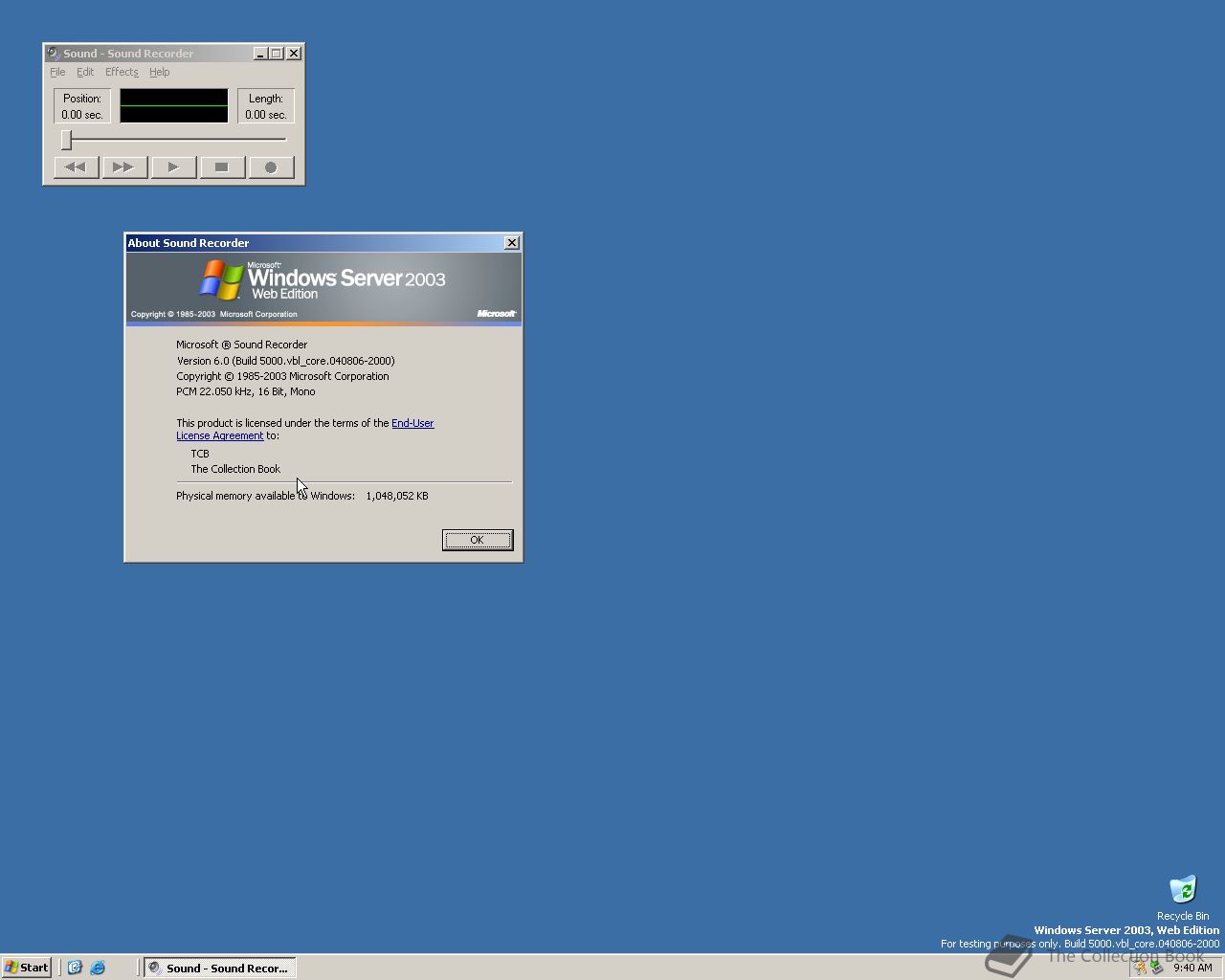Click the 'PCM 22.050 kHz, 16 Bit, Mono' text

click(x=246, y=391)
